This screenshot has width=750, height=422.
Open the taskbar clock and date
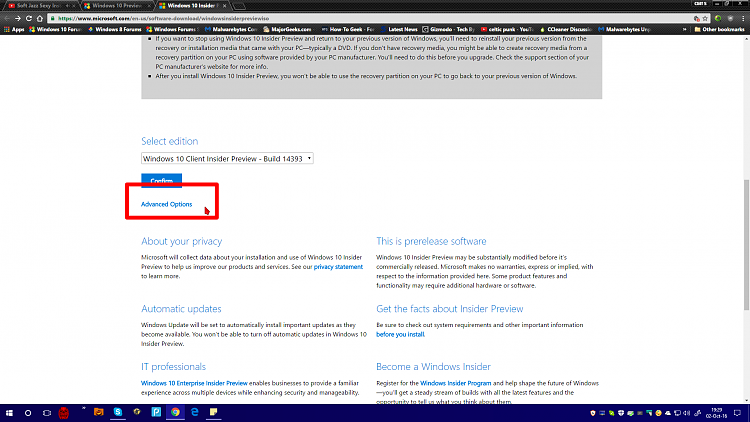(717, 413)
